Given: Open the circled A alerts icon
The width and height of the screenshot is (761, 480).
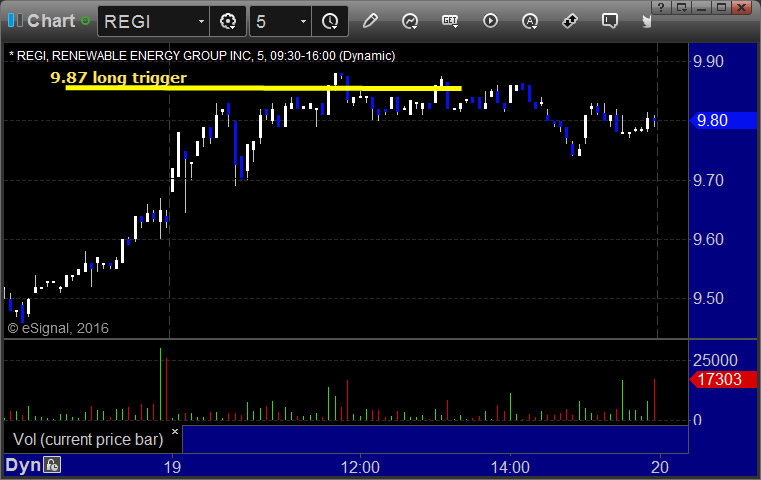Looking at the screenshot, I should [529, 21].
